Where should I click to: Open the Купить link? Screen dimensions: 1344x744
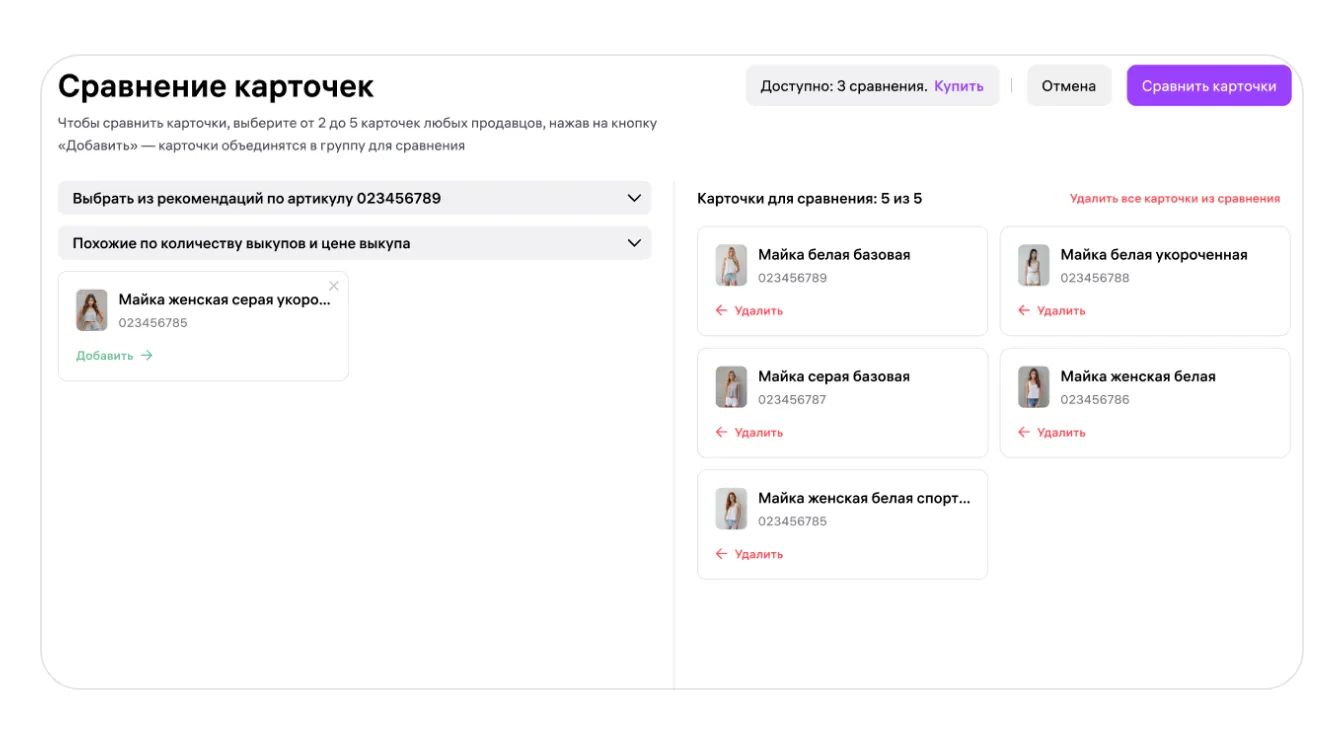[958, 86]
